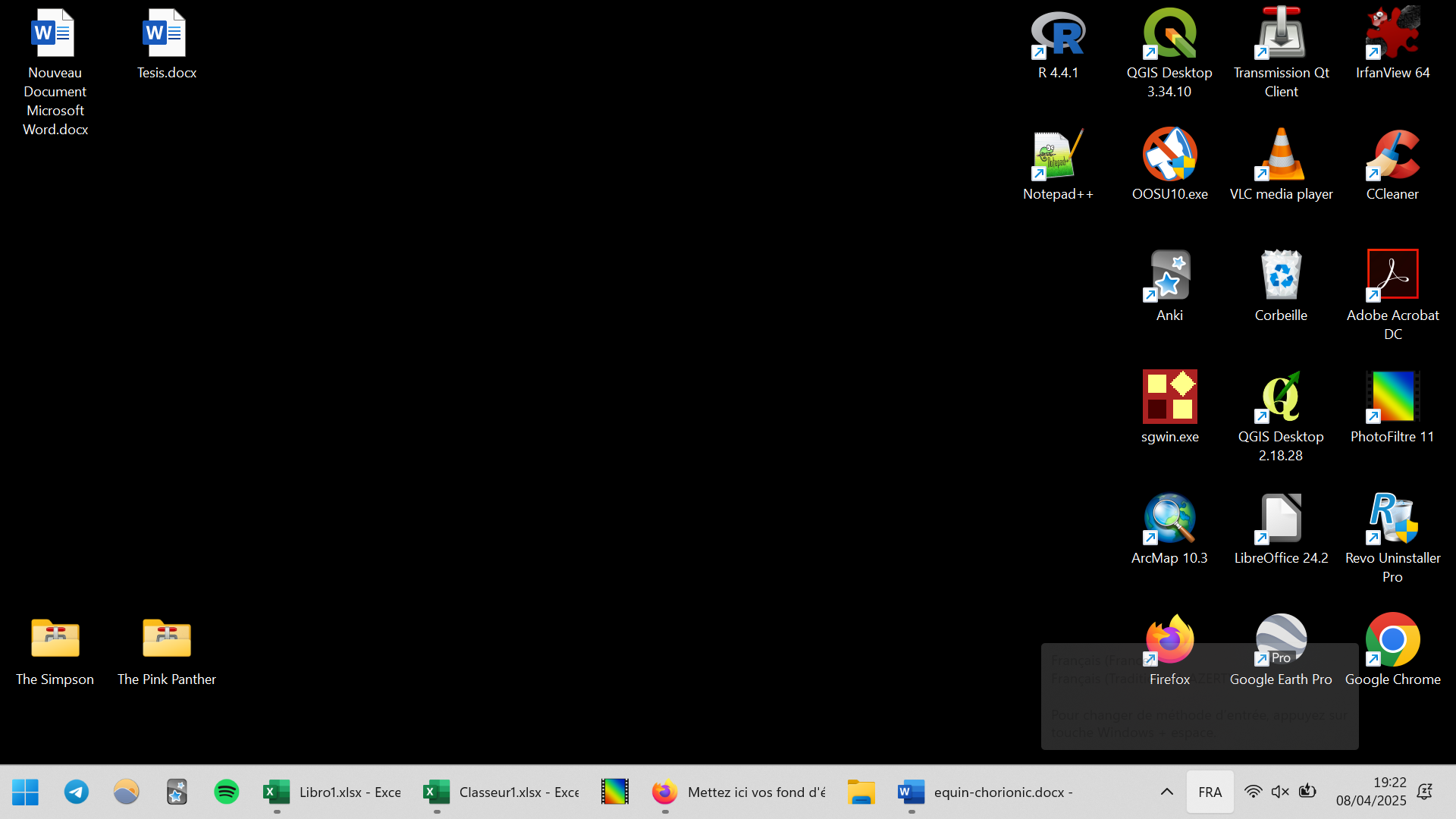
Task: Select the Google Chrome desktop shortcut
Action: tap(1392, 650)
